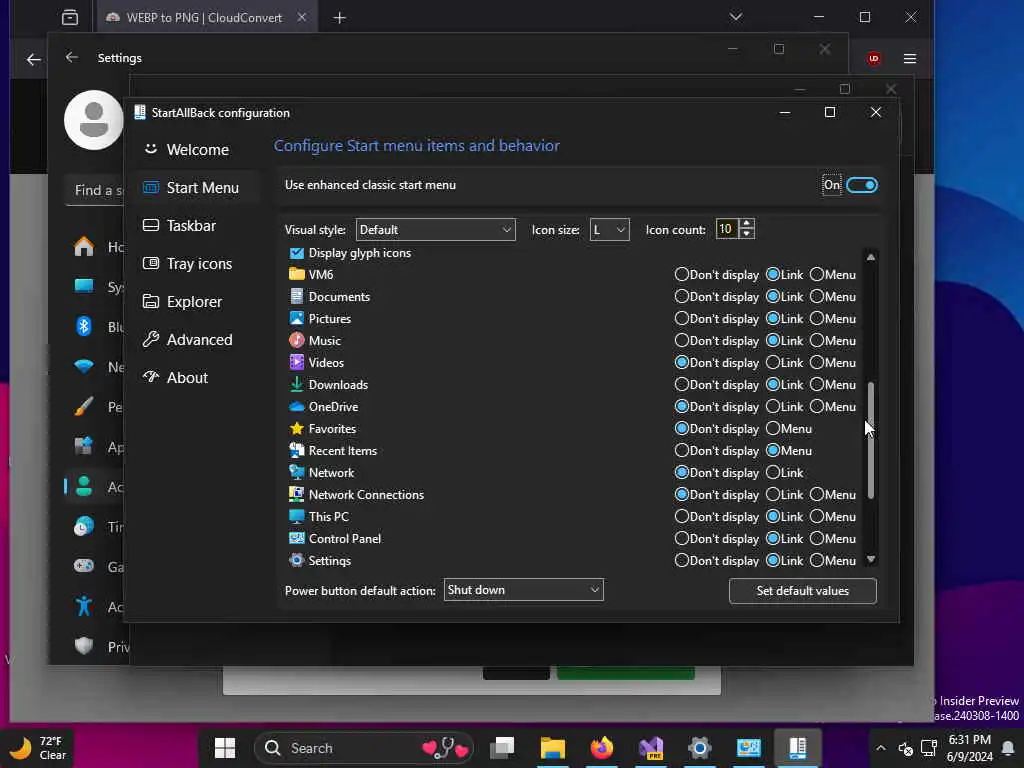Set Pictures to Don't display
1024x768 pixels.
point(681,318)
